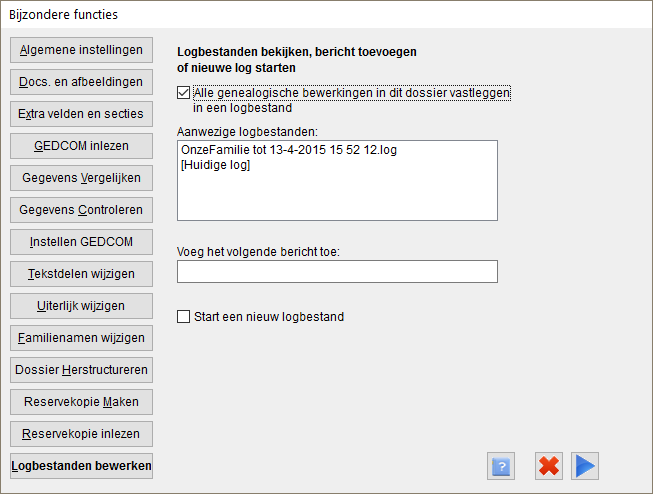Screen dimensions: 653x494
Task: Open Algemene instellingen section
Action: click(x=81, y=50)
